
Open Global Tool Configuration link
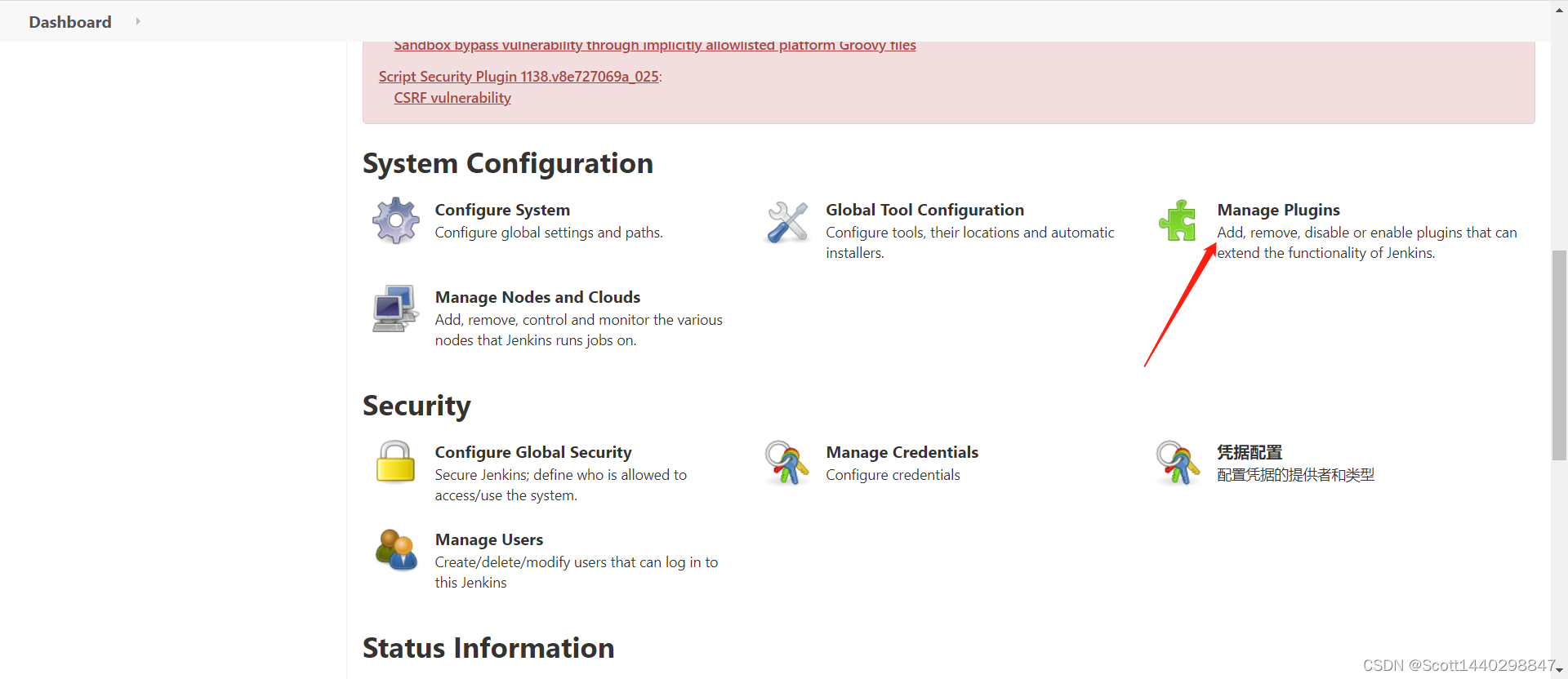pyautogui.click(x=924, y=210)
